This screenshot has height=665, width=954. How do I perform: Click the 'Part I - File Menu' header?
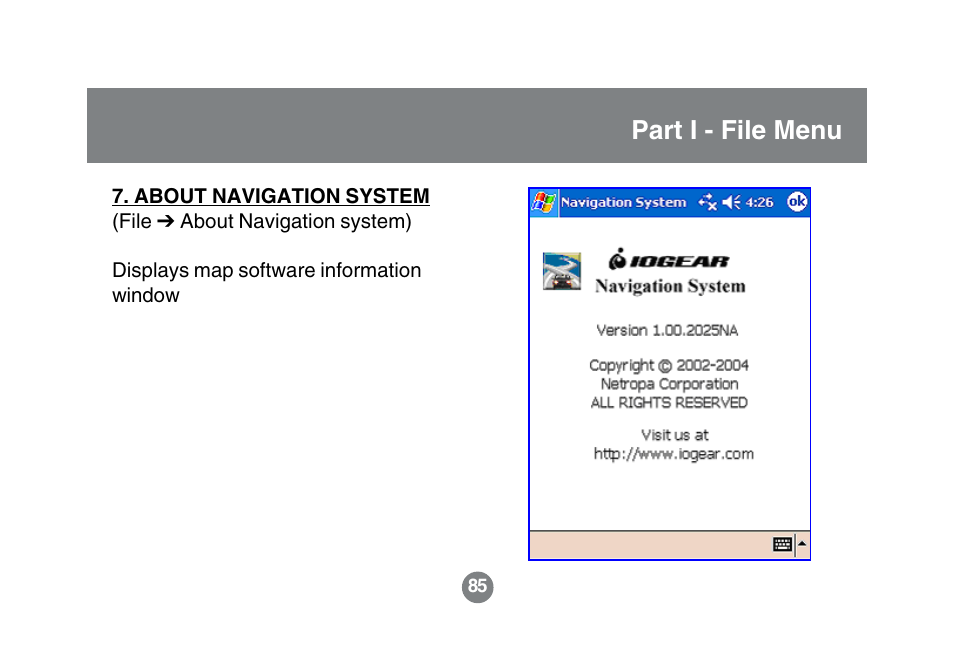coord(736,130)
